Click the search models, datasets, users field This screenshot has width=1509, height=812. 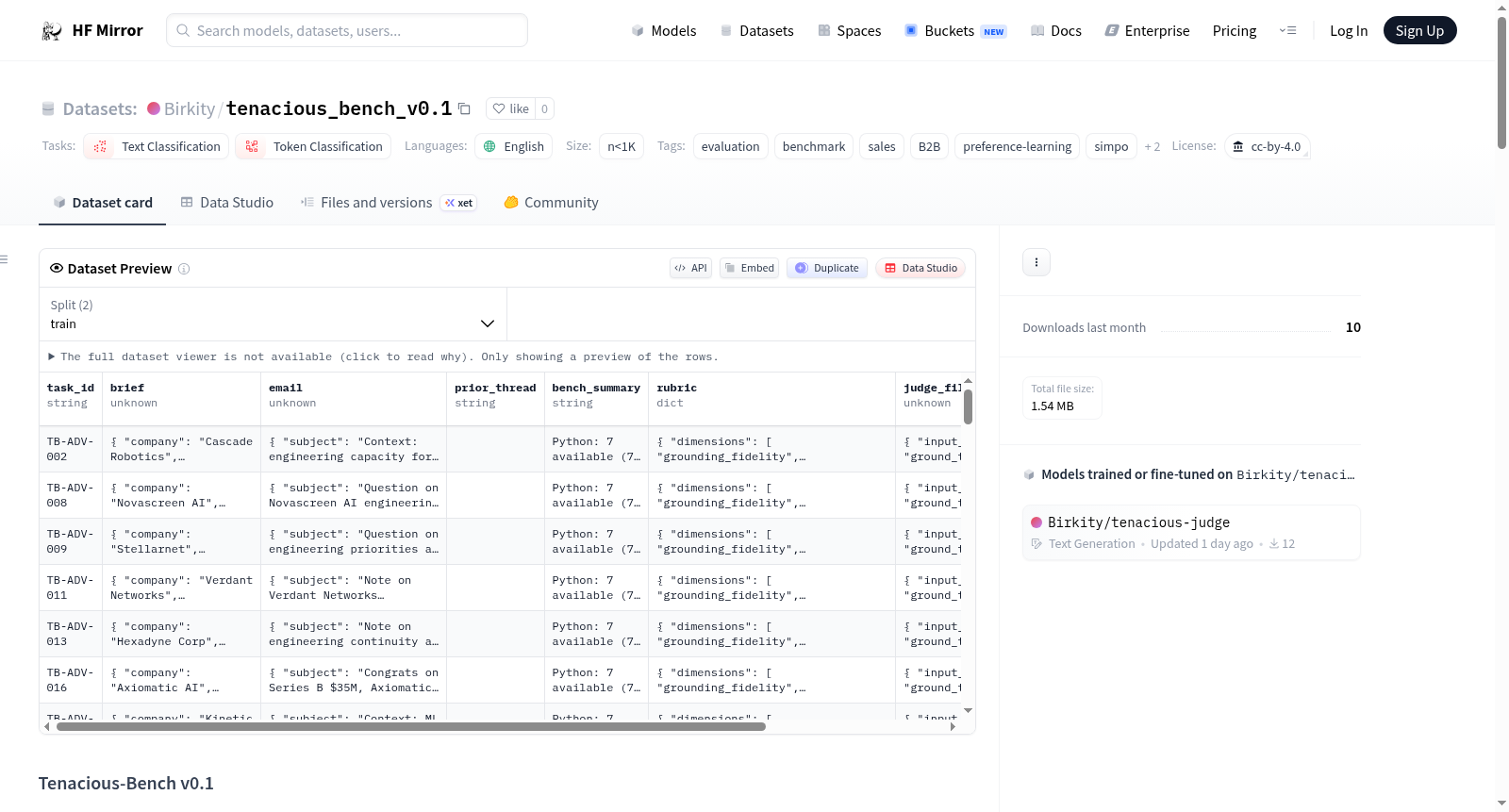click(x=347, y=30)
